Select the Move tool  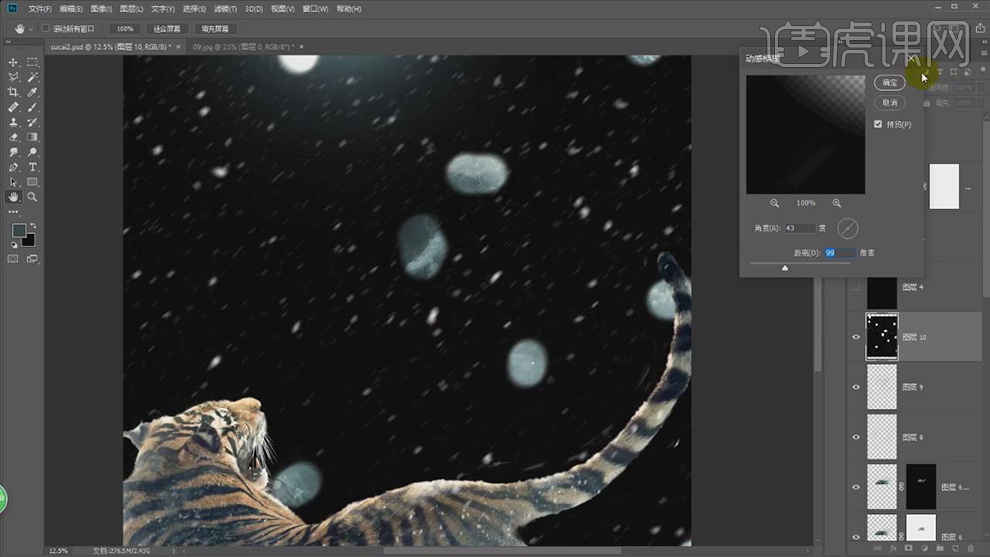[13, 62]
